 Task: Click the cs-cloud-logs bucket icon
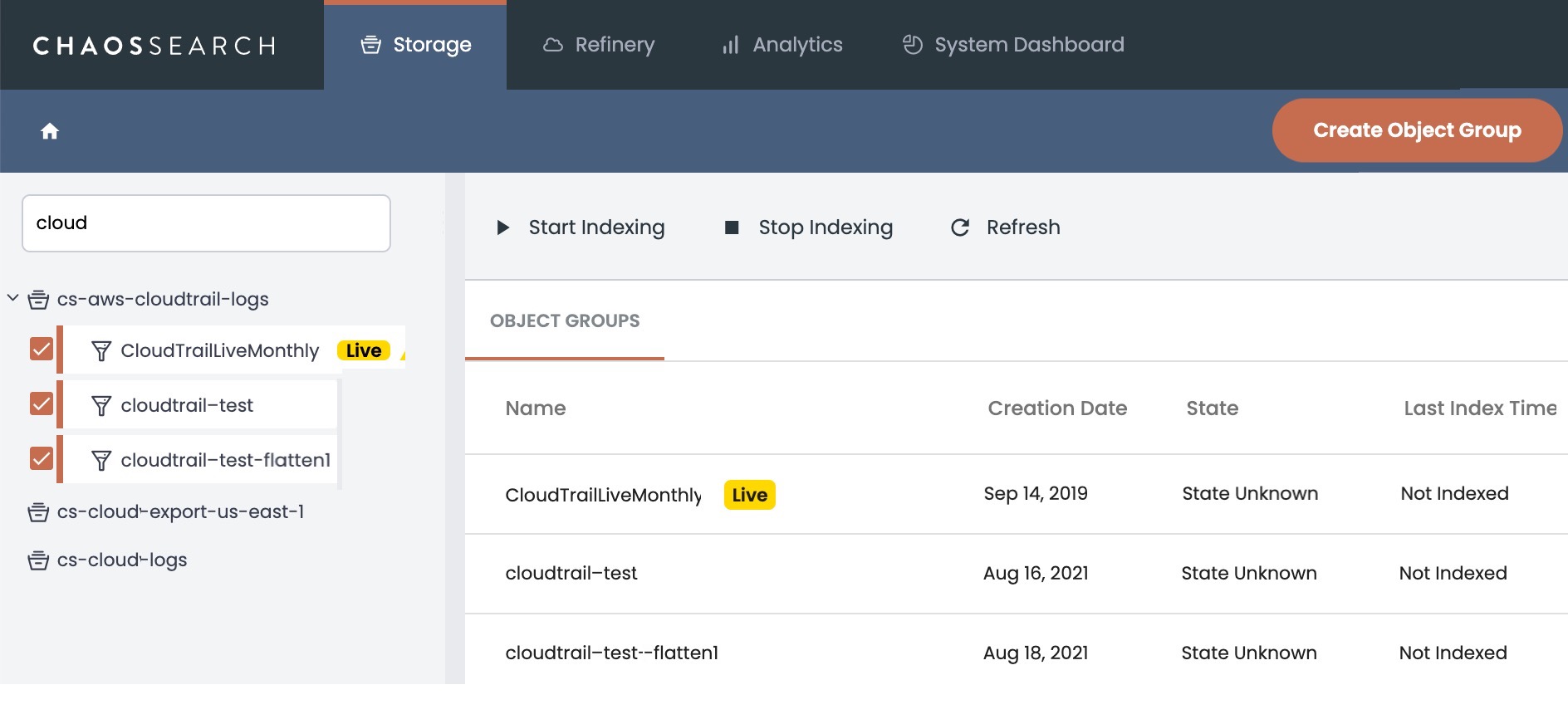click(38, 560)
